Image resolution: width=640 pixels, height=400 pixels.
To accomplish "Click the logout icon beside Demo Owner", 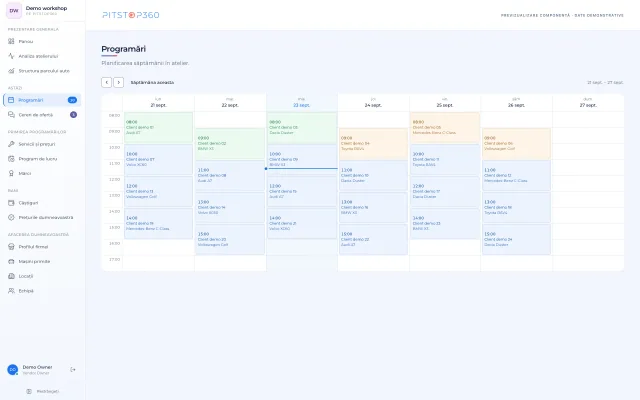I will pos(73,370).
